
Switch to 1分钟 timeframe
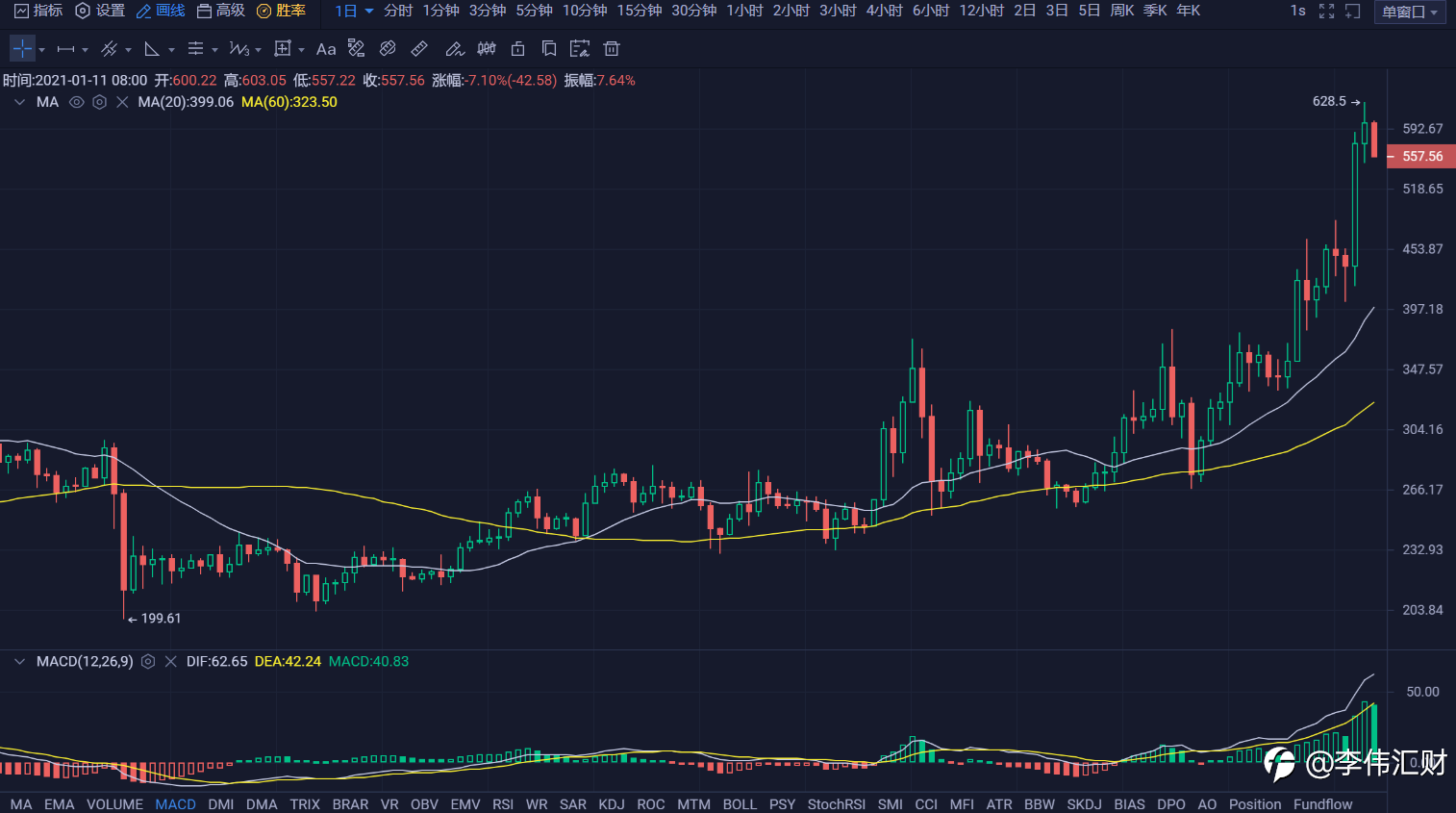click(x=441, y=11)
